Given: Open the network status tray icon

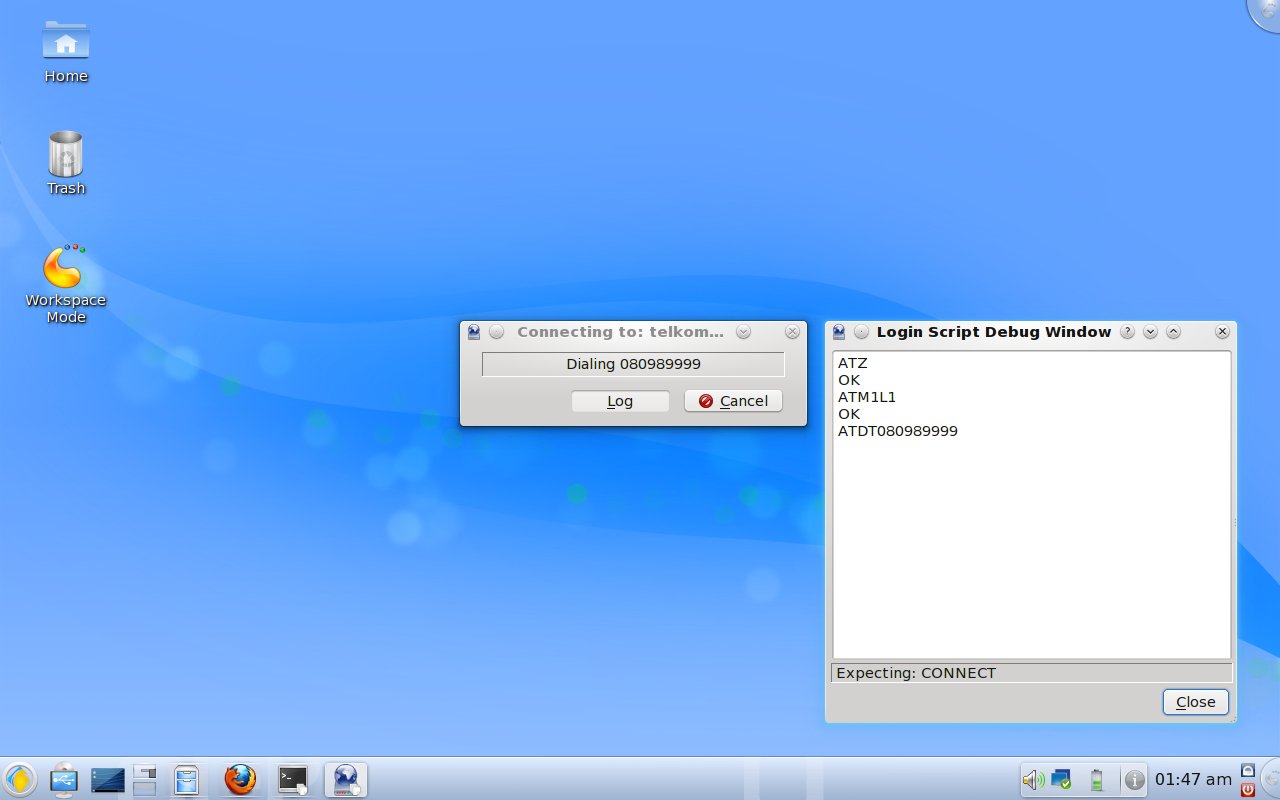Looking at the screenshot, I should [x=1061, y=780].
